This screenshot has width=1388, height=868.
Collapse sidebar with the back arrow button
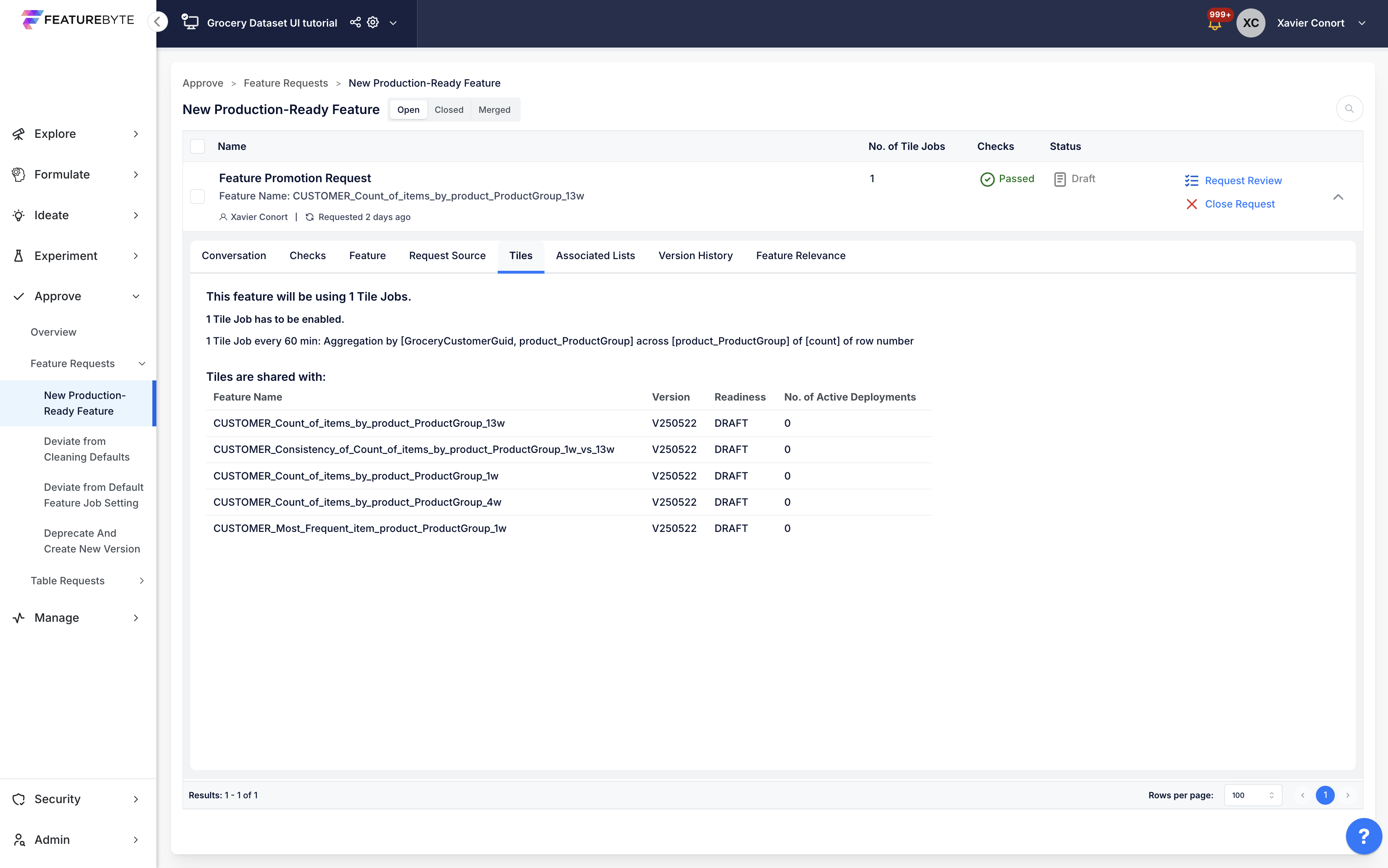(x=157, y=22)
